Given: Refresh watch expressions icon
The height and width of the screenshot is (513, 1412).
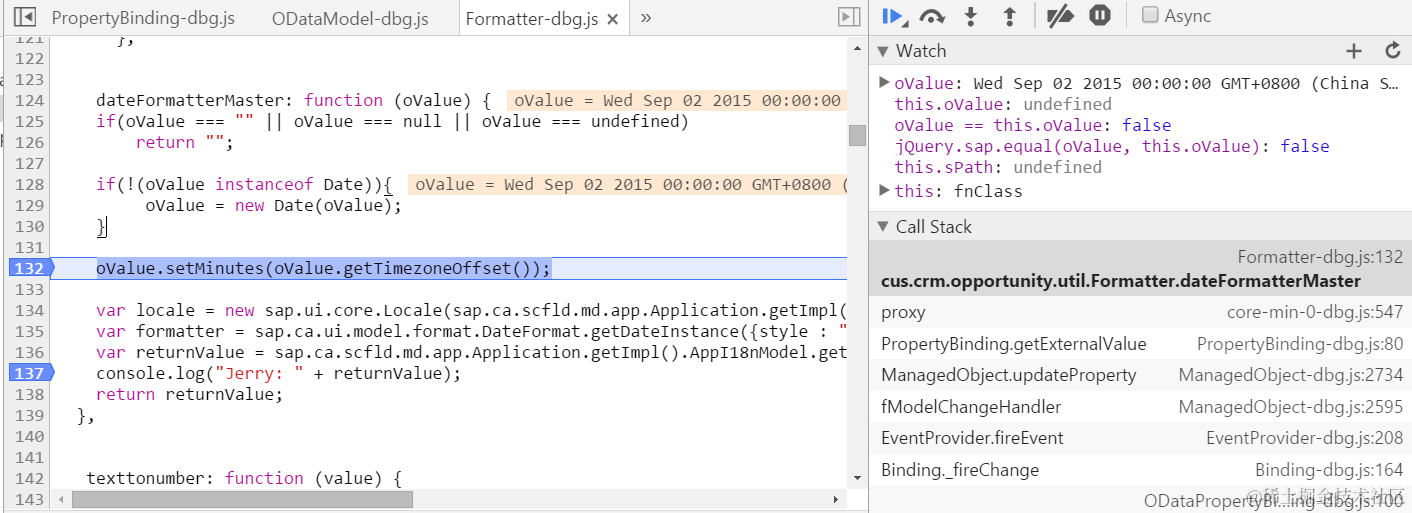Looking at the screenshot, I should click(x=1392, y=51).
